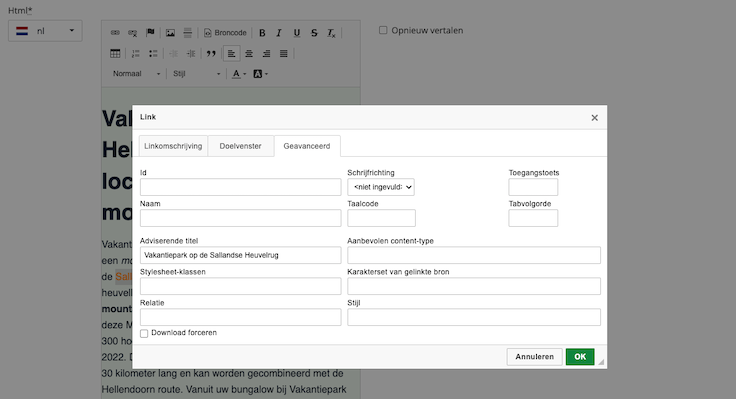This screenshot has height=399, width=736.
Task: Click the Id input field
Action: tap(240, 187)
